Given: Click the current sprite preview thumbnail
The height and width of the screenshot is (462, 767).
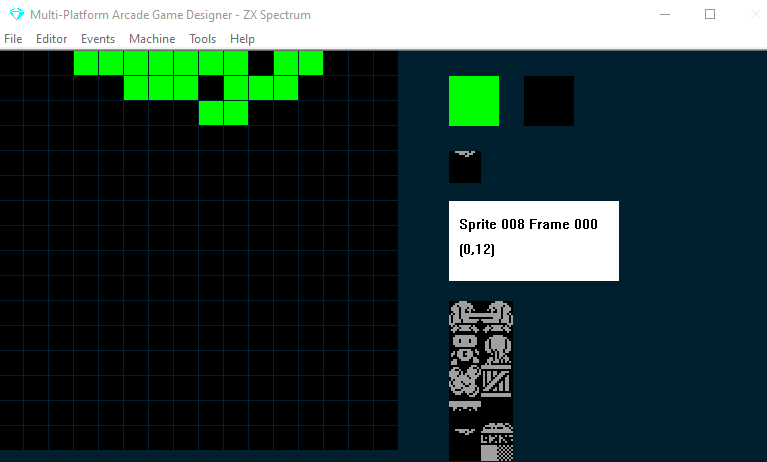Looking at the screenshot, I should pyautogui.click(x=465, y=167).
